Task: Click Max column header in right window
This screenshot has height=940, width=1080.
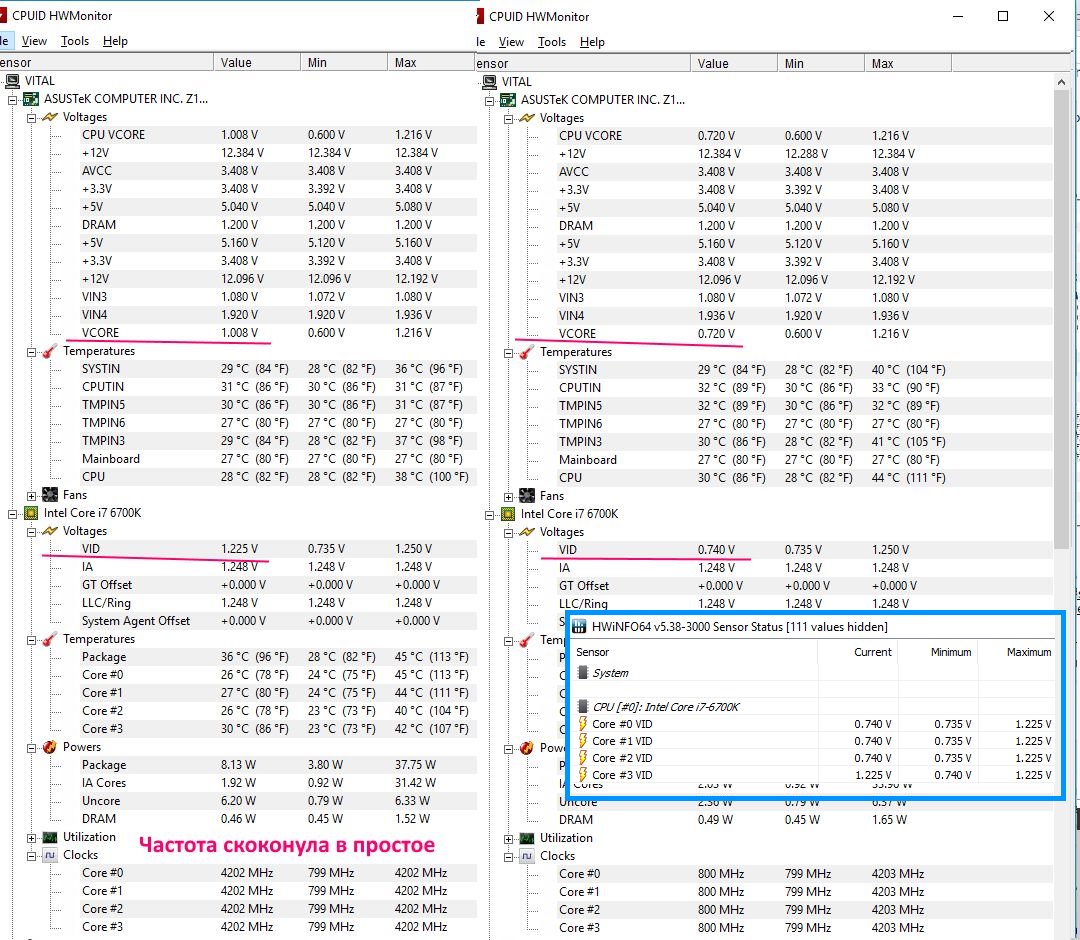Action: pyautogui.click(x=908, y=64)
